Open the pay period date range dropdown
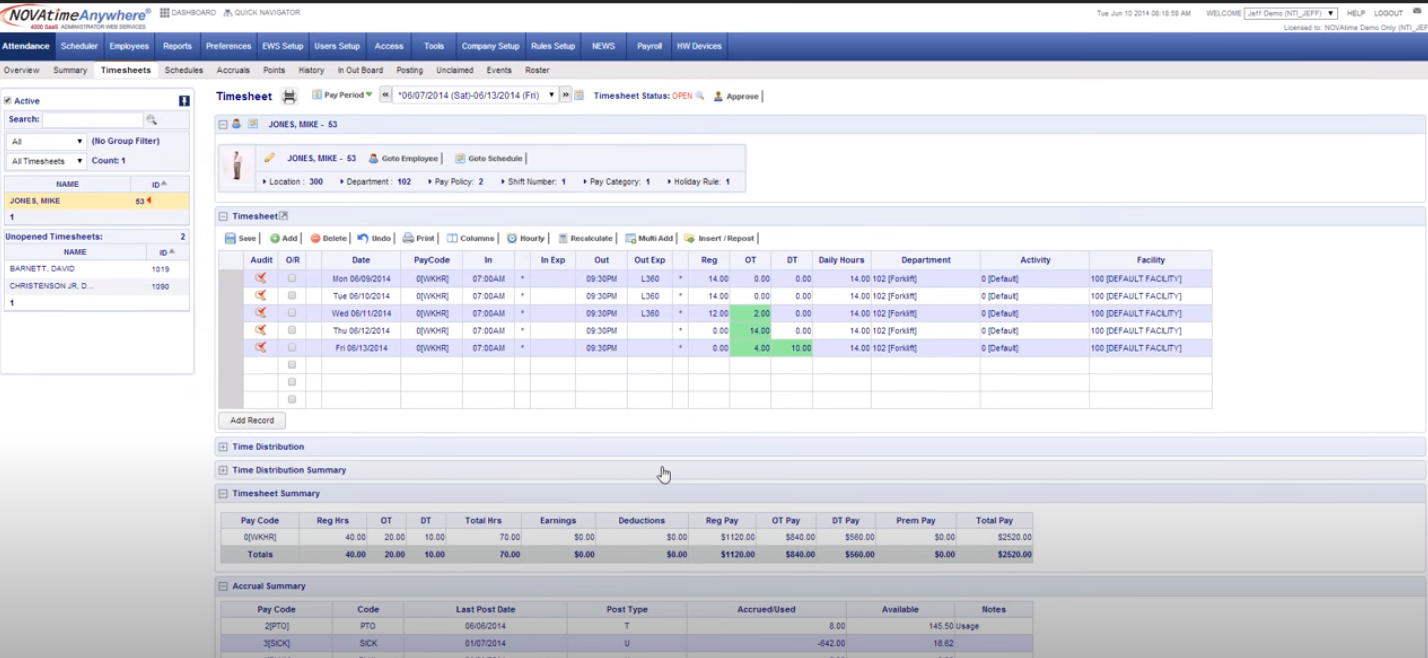This screenshot has height=658, width=1428. (475, 95)
